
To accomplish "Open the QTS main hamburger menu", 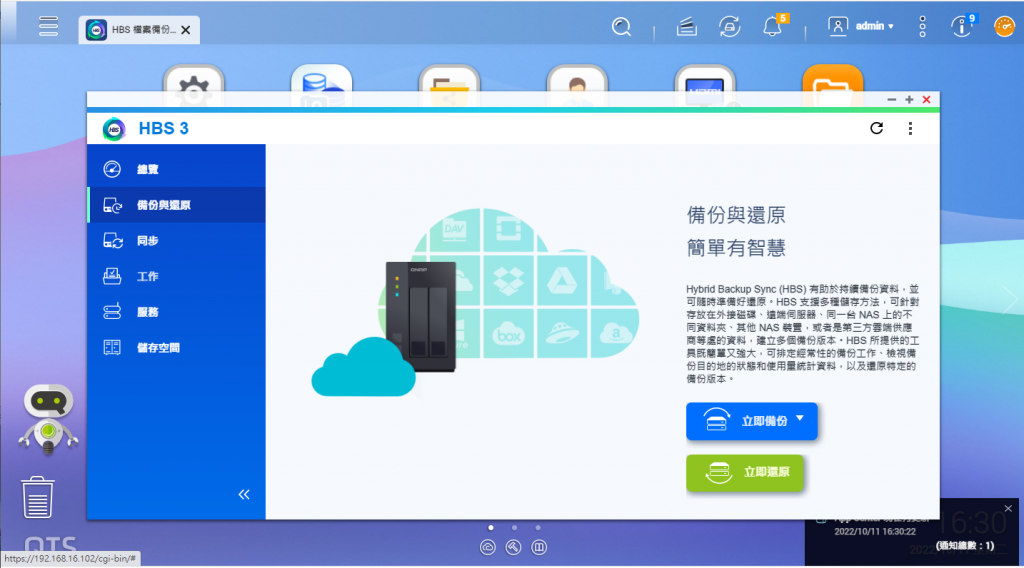I will [48, 26].
